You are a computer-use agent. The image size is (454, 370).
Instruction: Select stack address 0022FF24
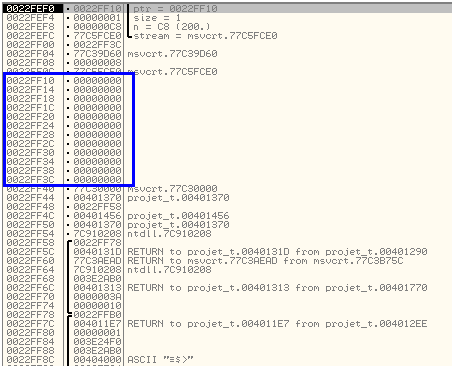pos(30,125)
